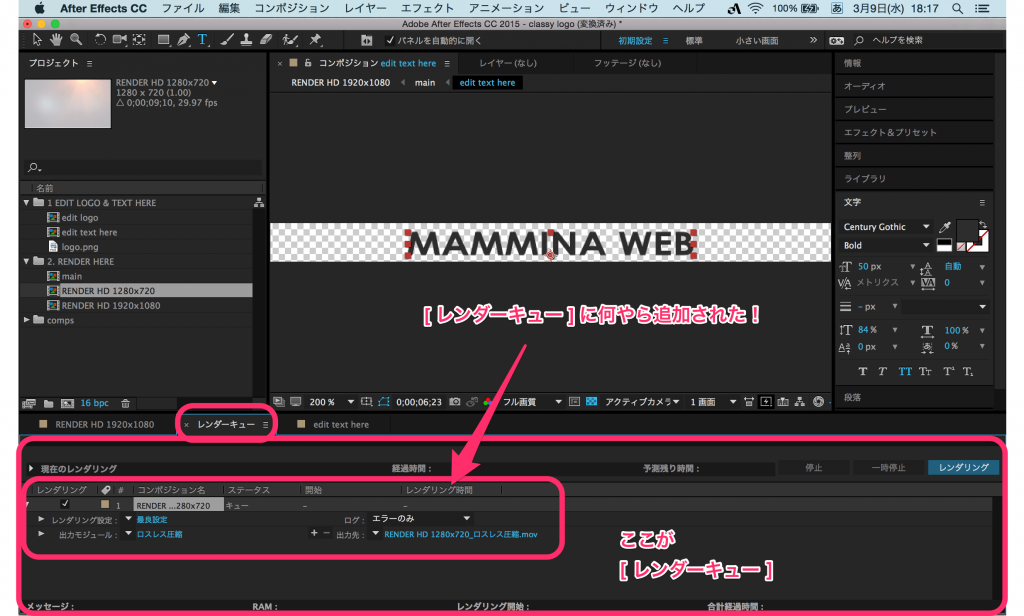Select the Horizontal Type tool
The width and height of the screenshot is (1024, 616).
[202, 40]
